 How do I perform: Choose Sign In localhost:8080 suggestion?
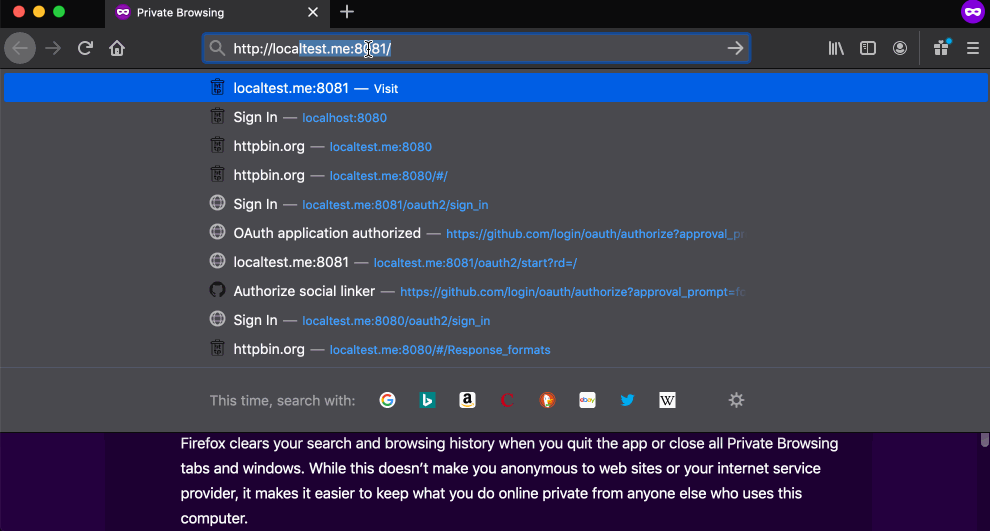pos(496,117)
